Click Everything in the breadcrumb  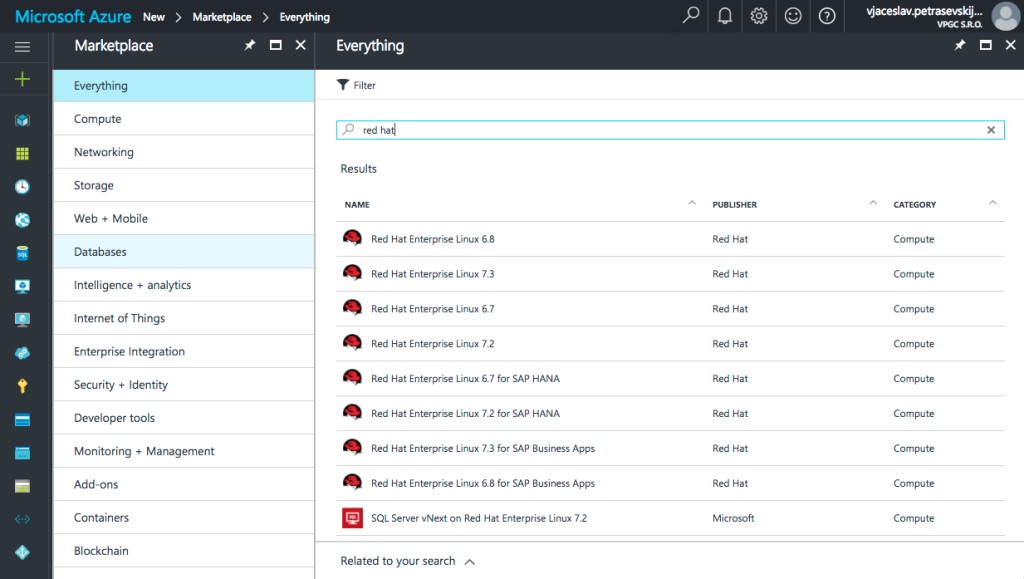pos(304,17)
